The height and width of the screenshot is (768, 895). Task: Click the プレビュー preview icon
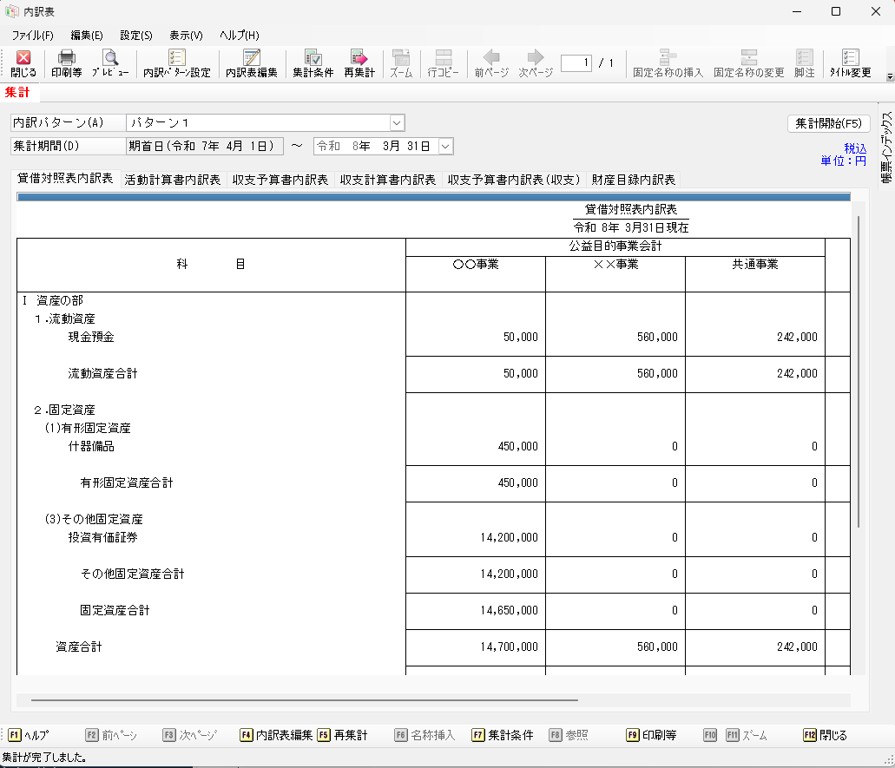click(110, 64)
